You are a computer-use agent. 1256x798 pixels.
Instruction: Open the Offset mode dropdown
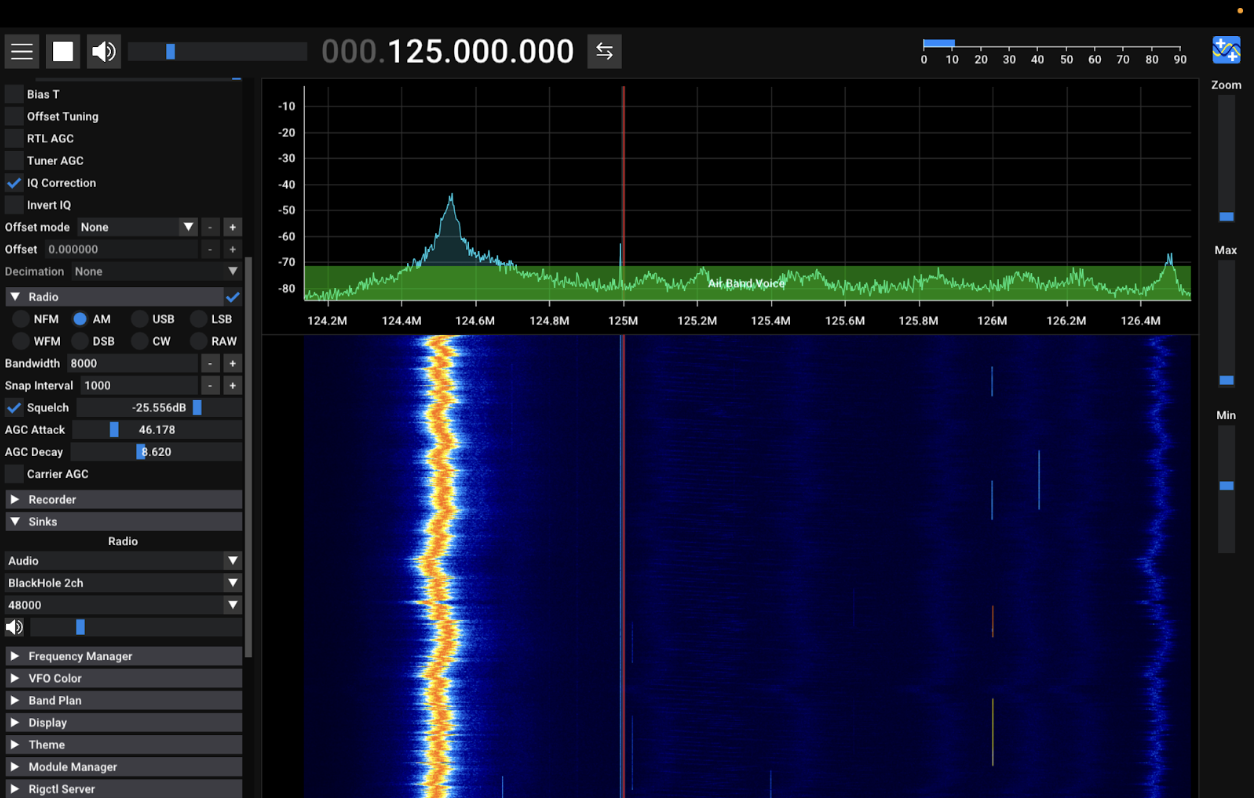tap(137, 227)
